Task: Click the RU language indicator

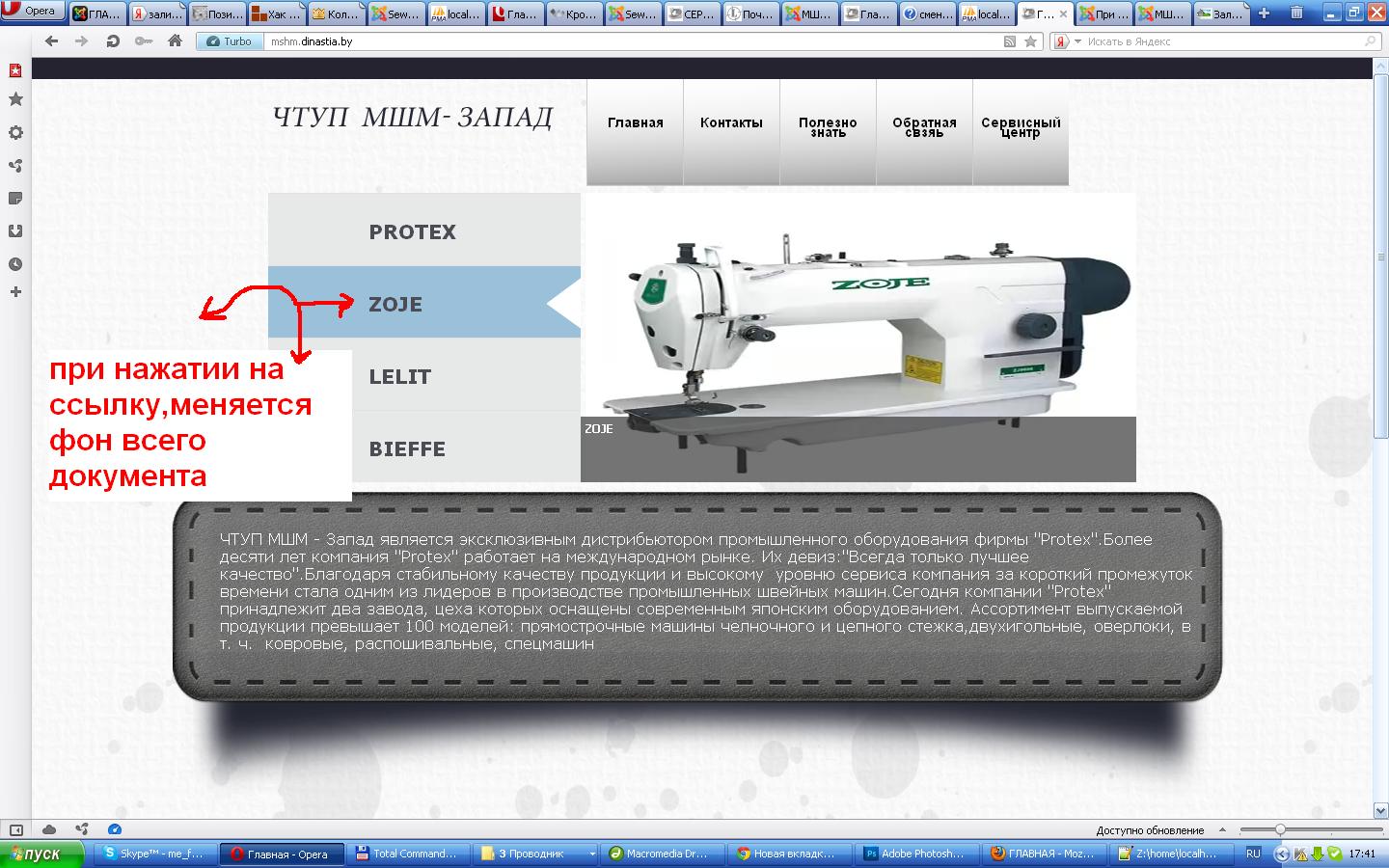Action: tap(1253, 854)
